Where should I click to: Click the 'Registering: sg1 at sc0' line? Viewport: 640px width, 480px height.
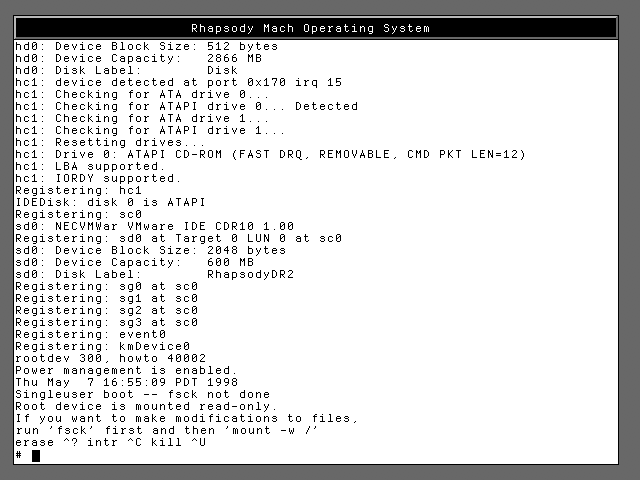click(107, 299)
